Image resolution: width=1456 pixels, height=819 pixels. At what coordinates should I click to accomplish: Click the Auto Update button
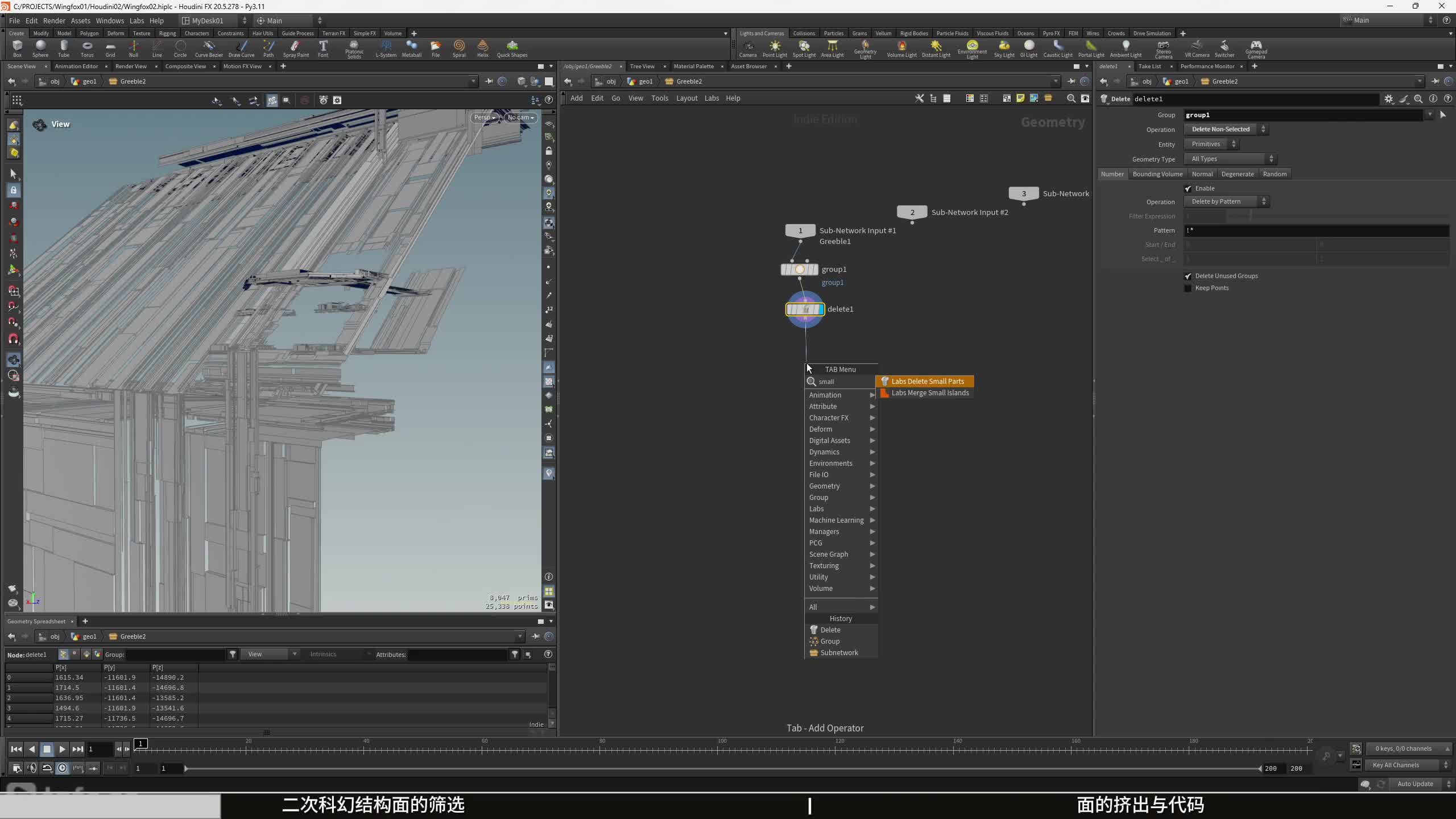click(x=1414, y=784)
